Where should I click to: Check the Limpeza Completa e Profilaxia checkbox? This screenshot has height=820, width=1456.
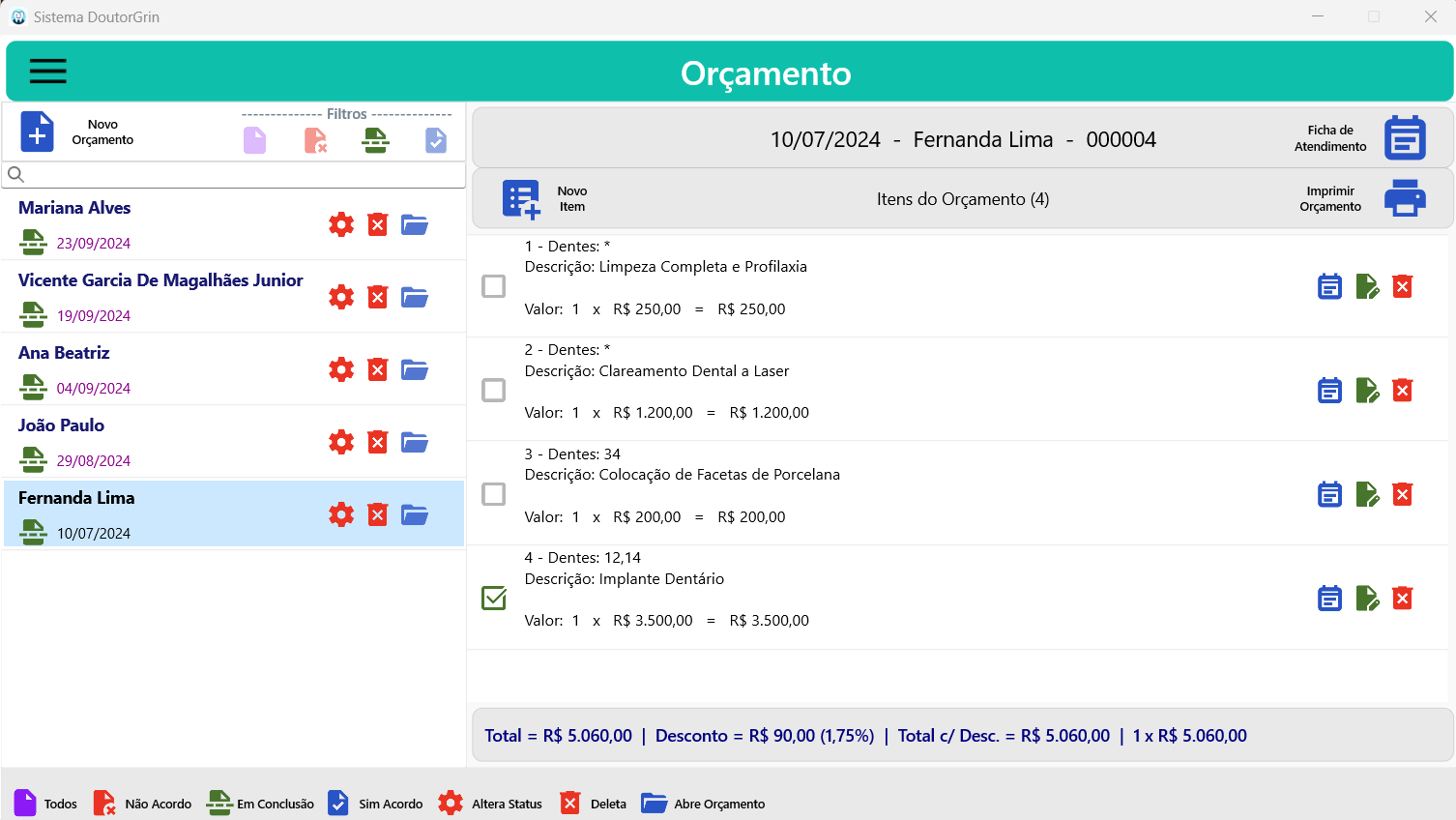point(493,286)
